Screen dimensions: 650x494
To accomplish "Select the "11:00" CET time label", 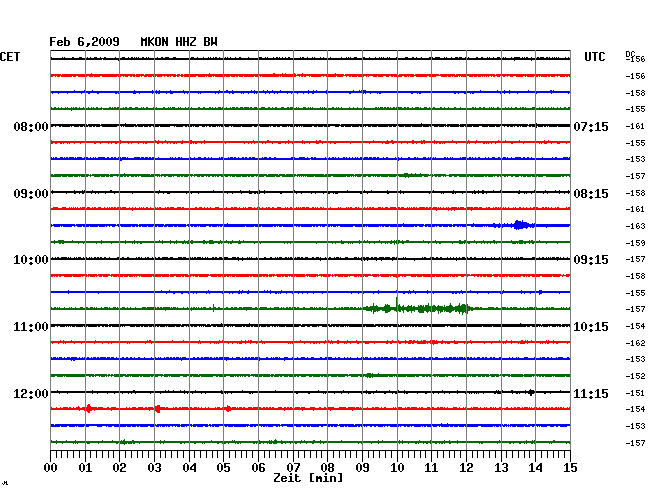I will (x=31, y=327).
